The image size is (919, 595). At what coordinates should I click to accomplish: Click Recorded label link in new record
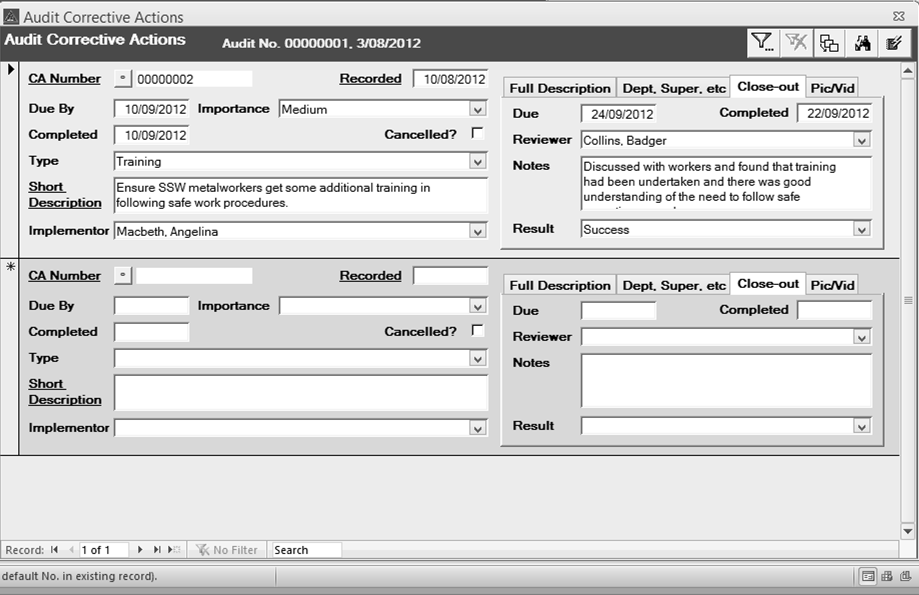(370, 276)
